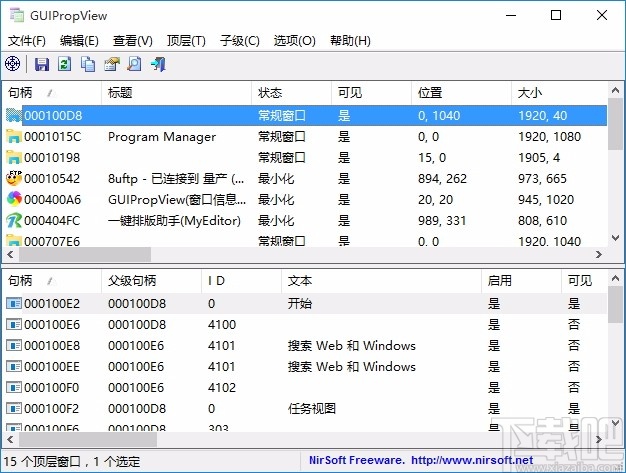Click the 搜索 Web 和 Windows cell of 000100EE

coord(352,366)
